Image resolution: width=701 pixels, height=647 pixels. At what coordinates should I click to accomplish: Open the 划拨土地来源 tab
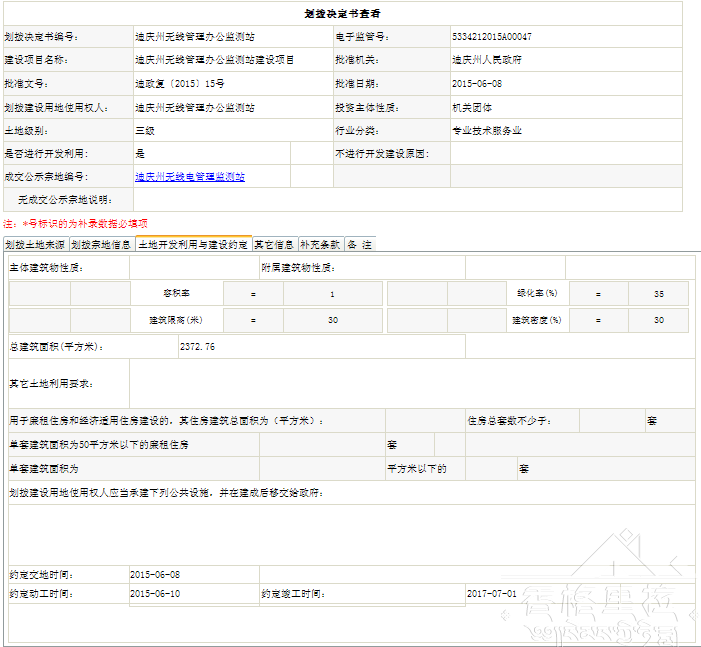35,244
